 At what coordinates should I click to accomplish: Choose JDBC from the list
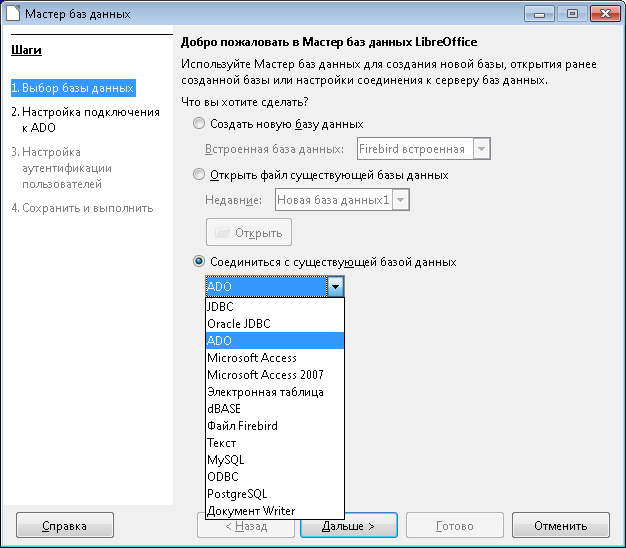[275, 307]
